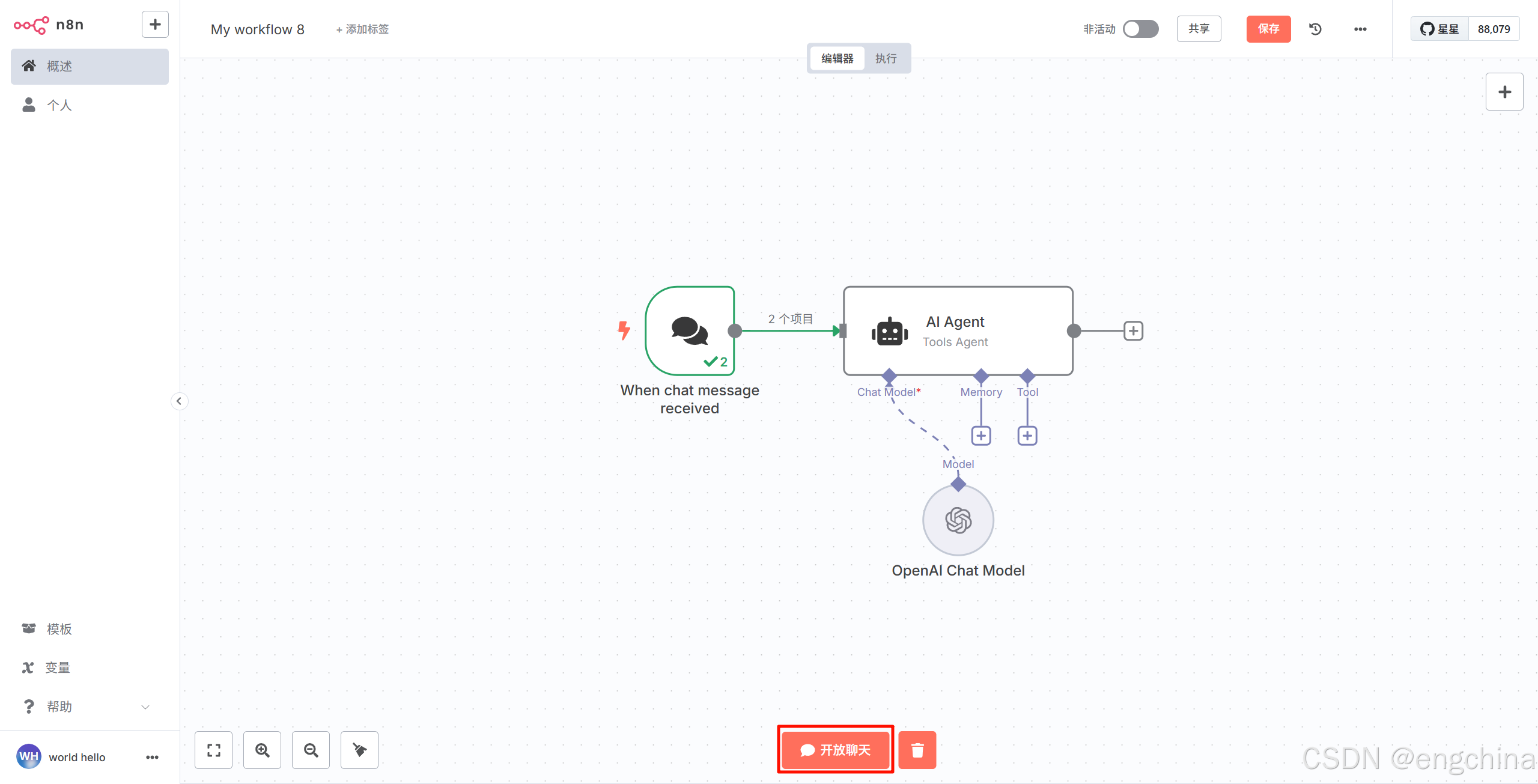Click the chat trigger node icon

[690, 330]
